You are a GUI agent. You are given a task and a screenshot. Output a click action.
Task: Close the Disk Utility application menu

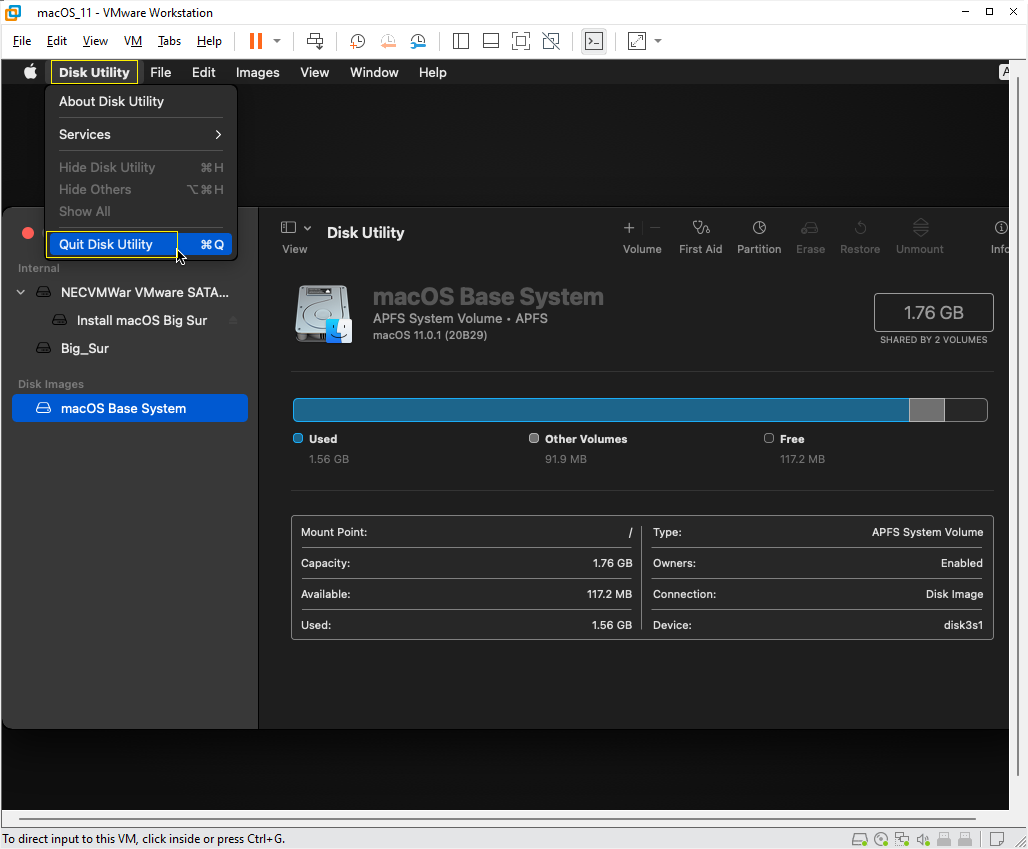[94, 72]
